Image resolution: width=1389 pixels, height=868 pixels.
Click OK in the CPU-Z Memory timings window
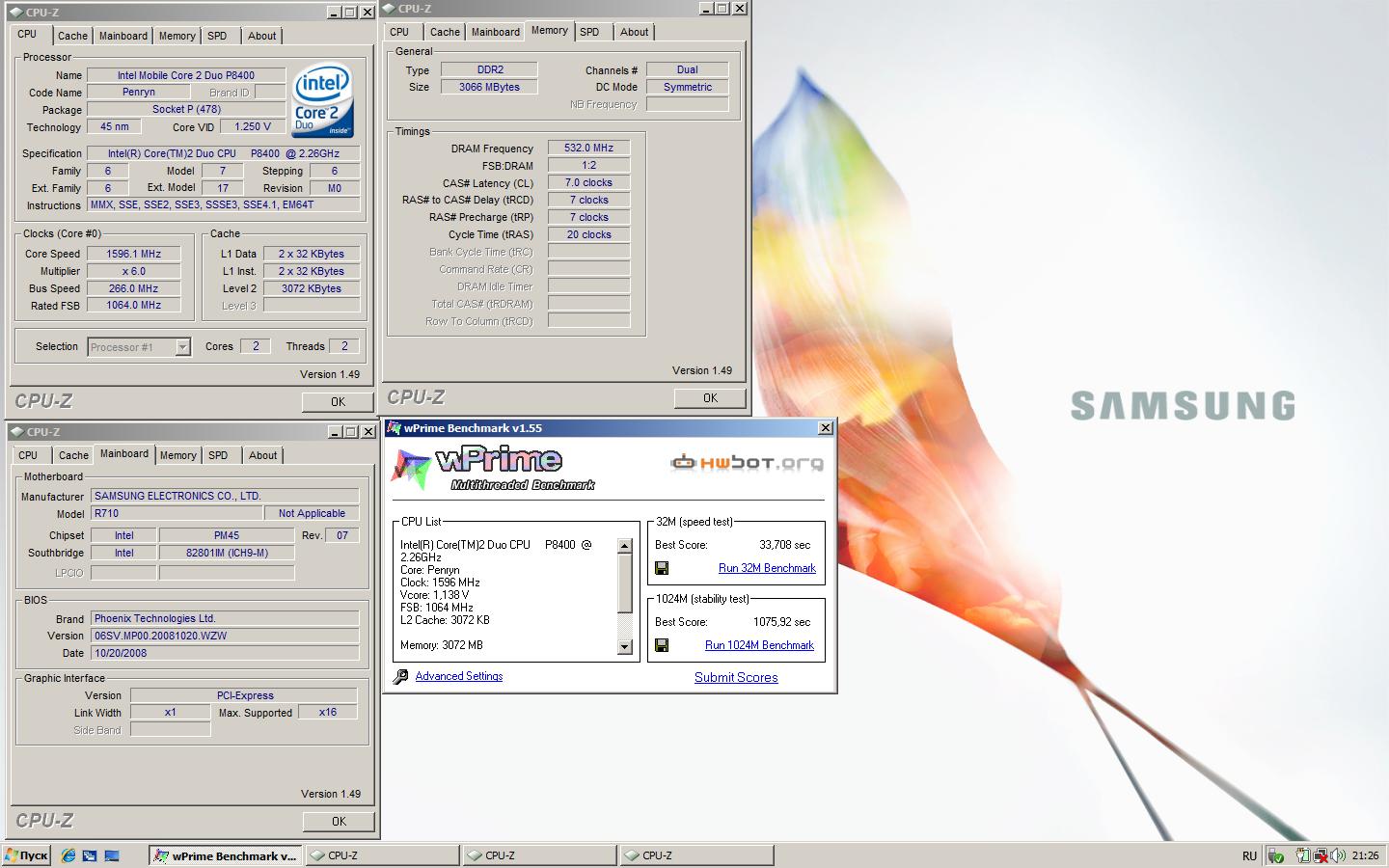[x=710, y=398]
